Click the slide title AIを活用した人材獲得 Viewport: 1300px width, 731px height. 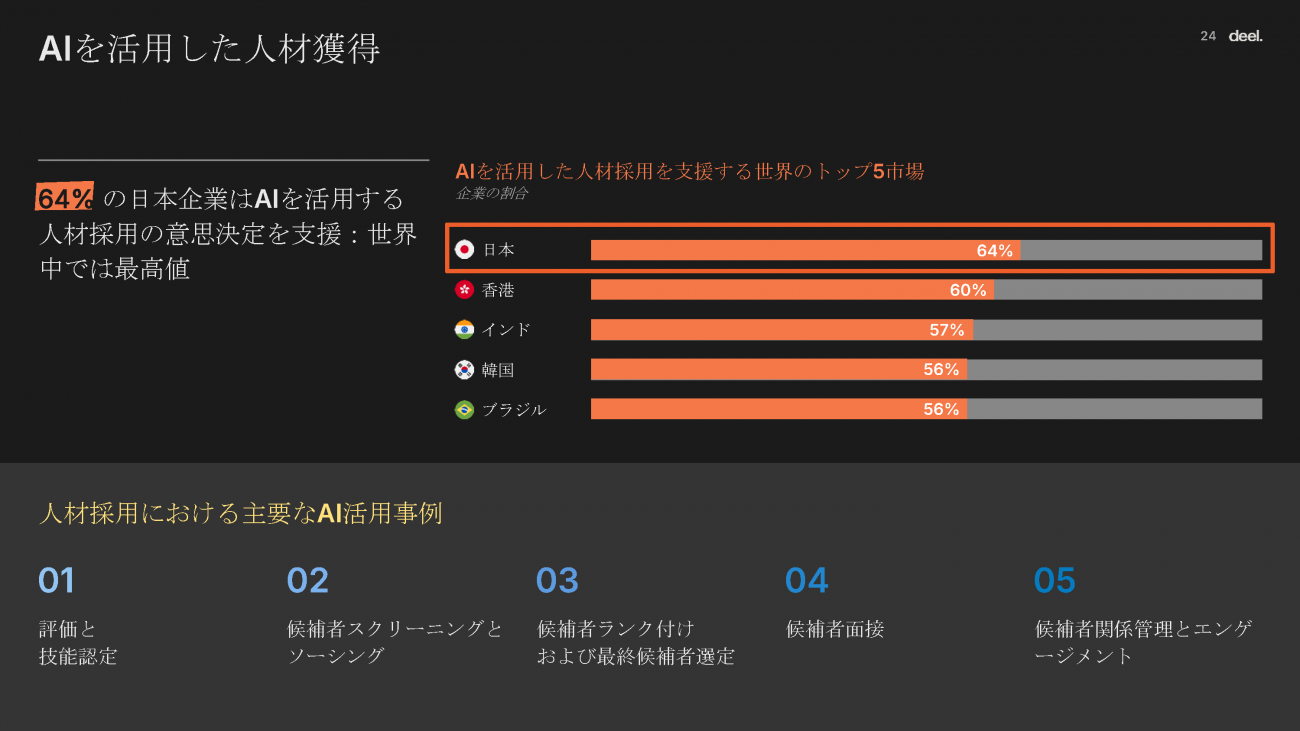(x=209, y=49)
